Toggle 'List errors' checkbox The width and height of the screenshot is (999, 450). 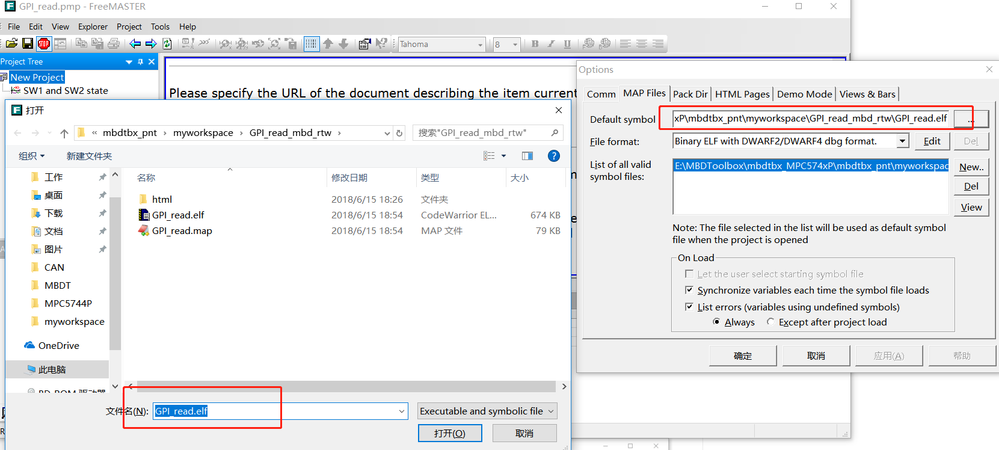tap(689, 307)
